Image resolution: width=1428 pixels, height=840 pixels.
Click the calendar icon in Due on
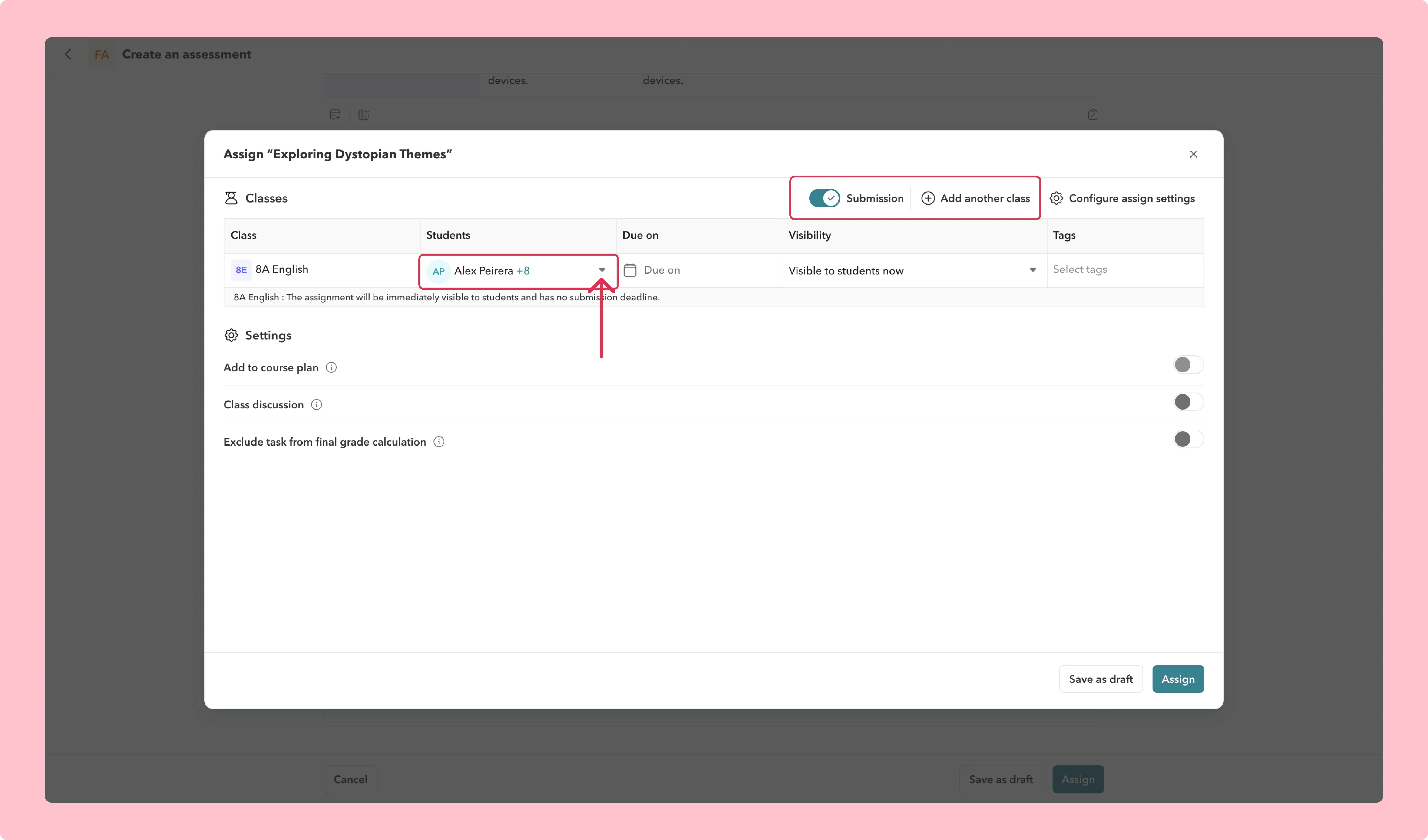point(630,270)
